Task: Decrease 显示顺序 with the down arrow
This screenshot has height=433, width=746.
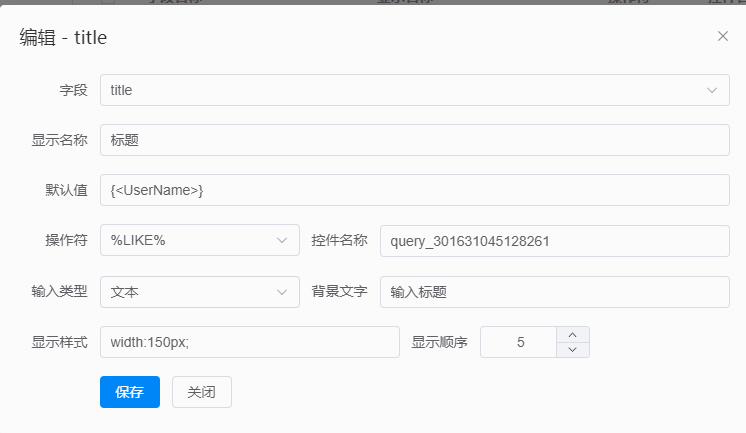Action: tap(573, 350)
